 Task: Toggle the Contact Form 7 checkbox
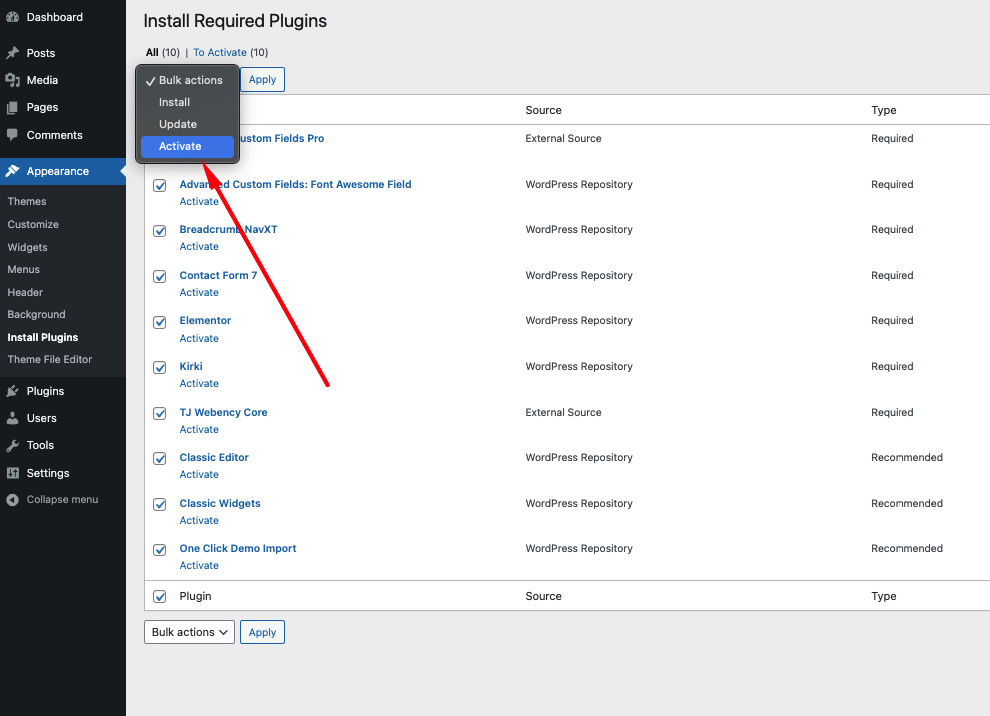point(160,277)
